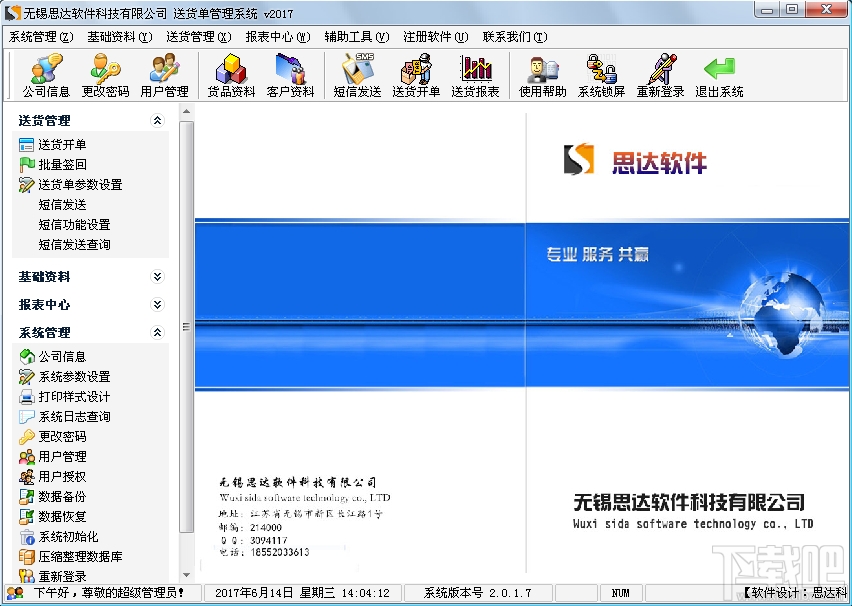852x606 pixels.
Task: Click 系统版本号 2.0.1.7 in status bar
Action: (x=478, y=592)
